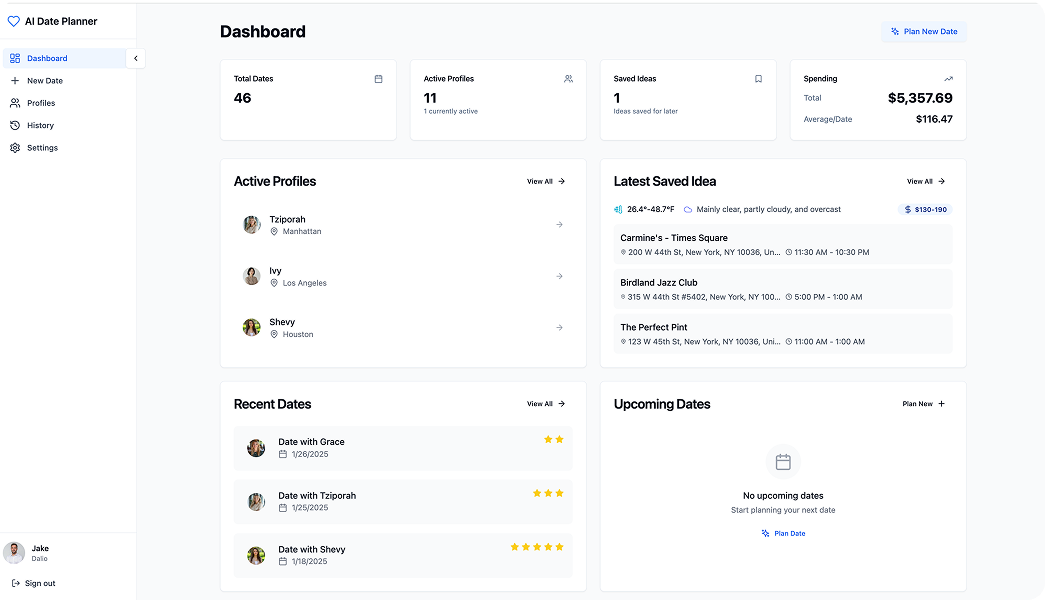The height and width of the screenshot is (600, 1045).
Task: Click the weather sound icon in Latest Saved Idea
Action: tap(619, 209)
